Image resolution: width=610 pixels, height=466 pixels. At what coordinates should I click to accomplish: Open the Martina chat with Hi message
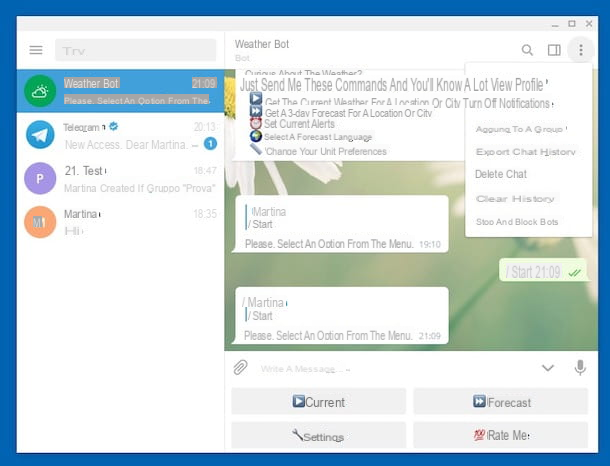[121, 222]
